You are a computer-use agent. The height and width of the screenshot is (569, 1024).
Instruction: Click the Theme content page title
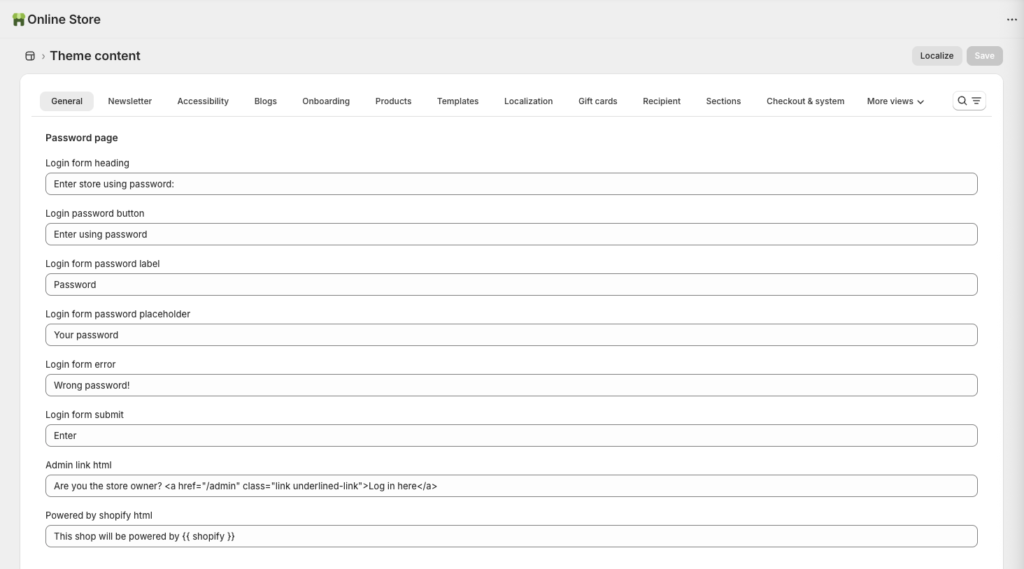[95, 56]
